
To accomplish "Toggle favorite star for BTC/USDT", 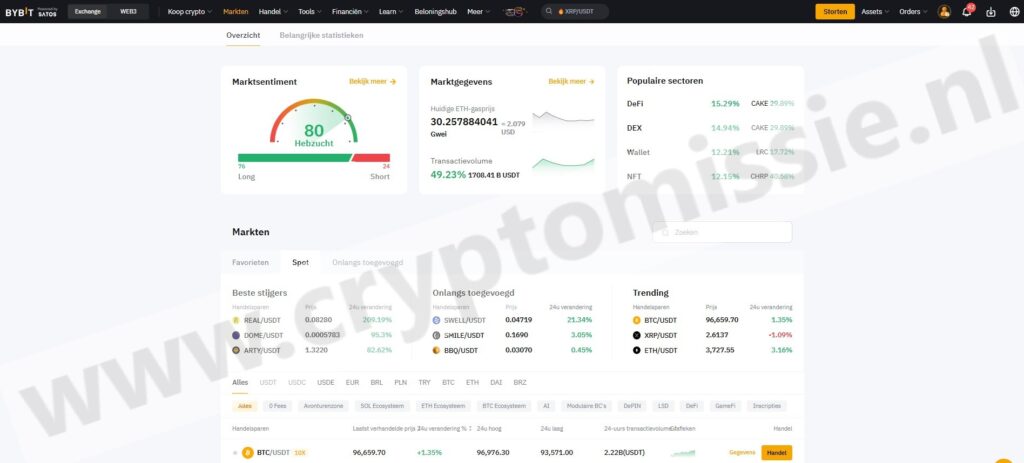I will point(235,453).
